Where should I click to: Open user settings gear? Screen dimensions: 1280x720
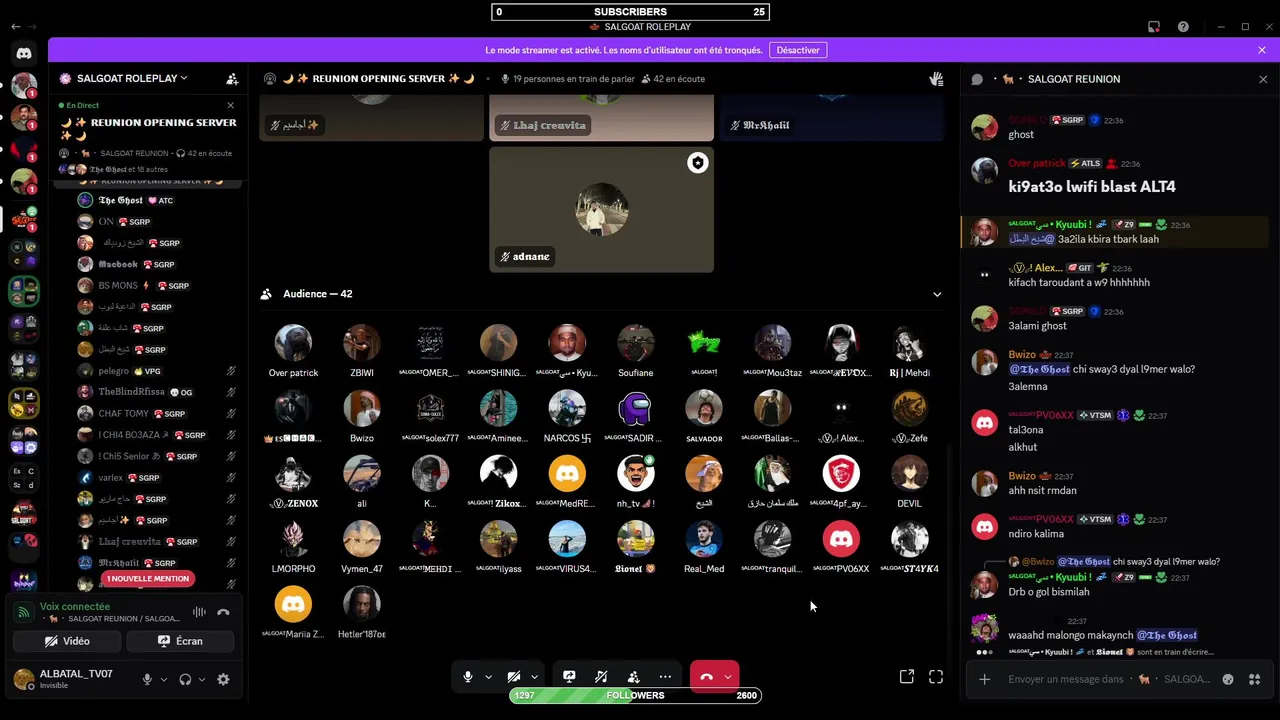click(223, 679)
